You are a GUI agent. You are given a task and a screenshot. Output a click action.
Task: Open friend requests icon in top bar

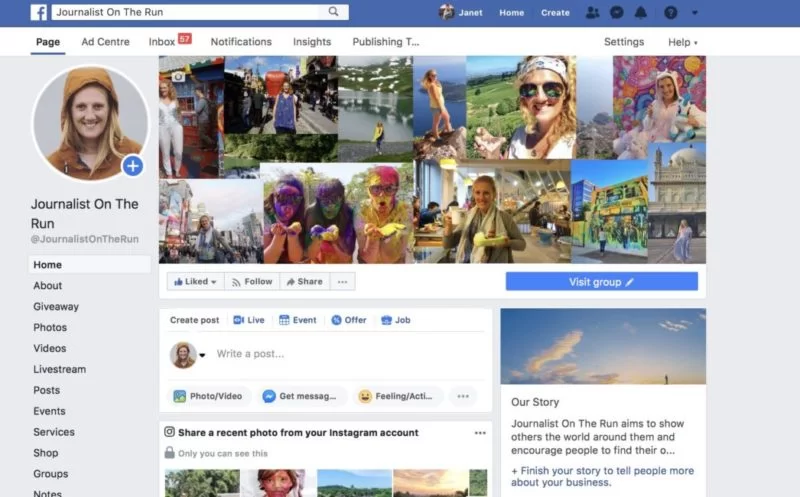pyautogui.click(x=592, y=13)
